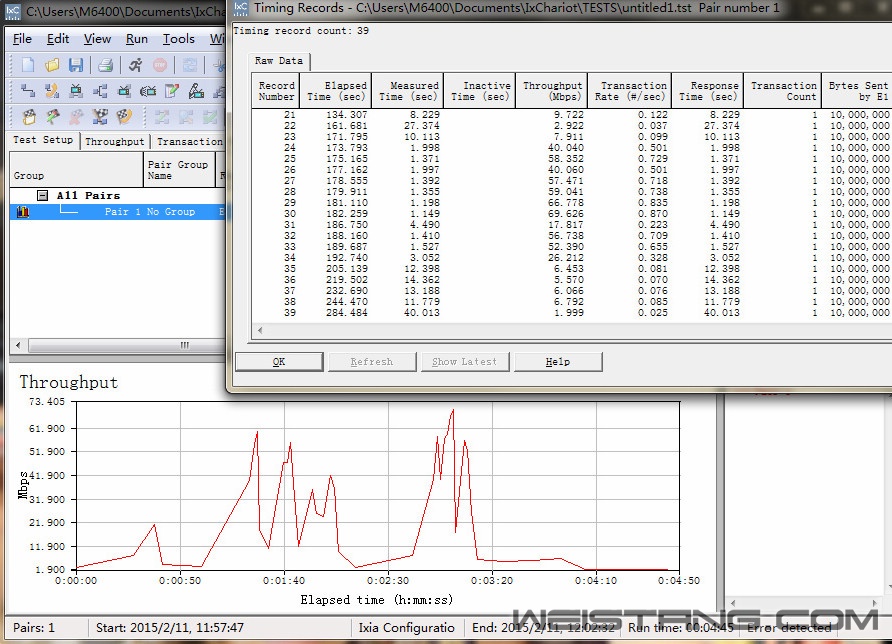Click OK in Timing Records dialog

[x=279, y=362]
